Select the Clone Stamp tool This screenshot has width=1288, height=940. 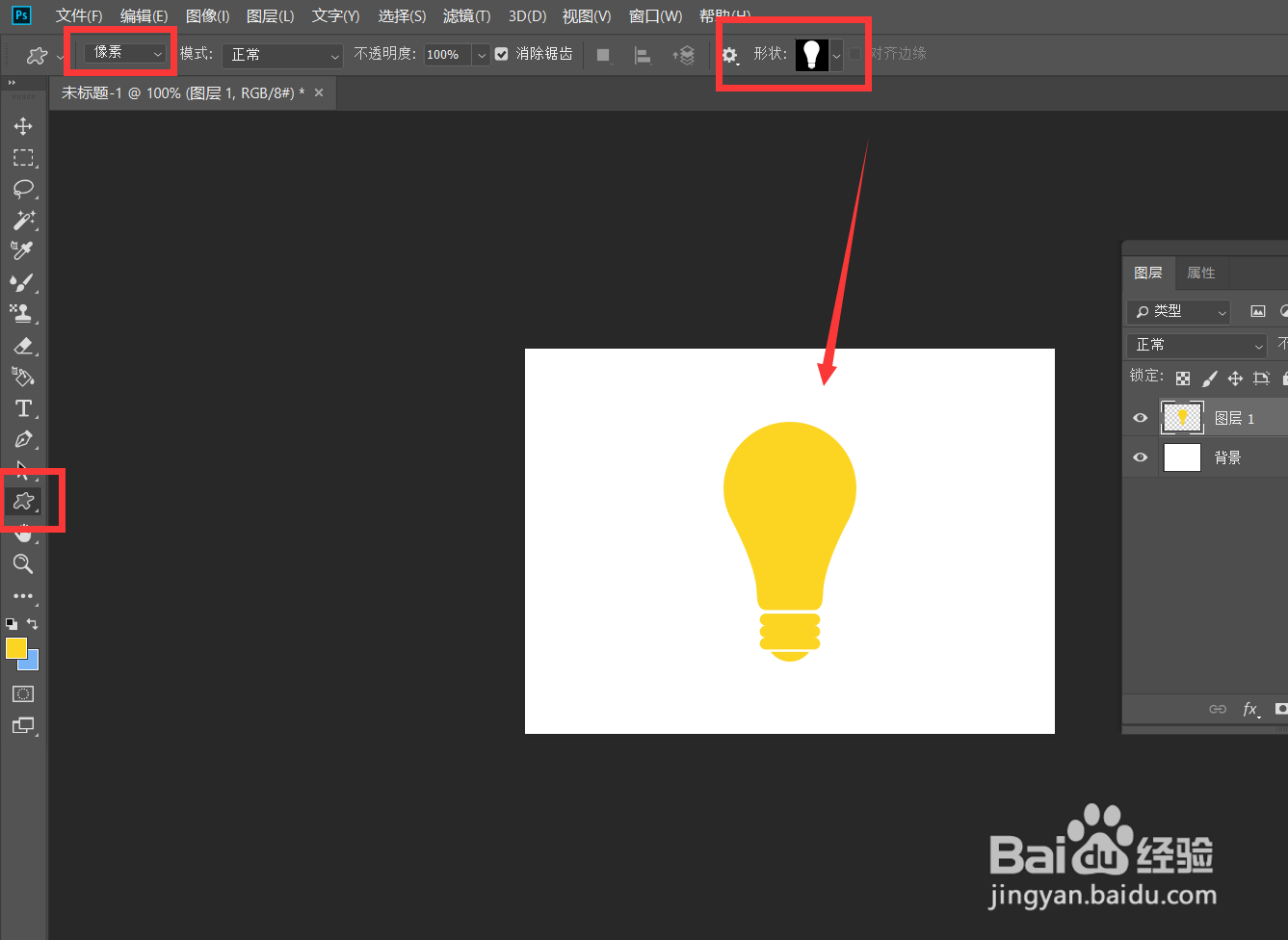23,313
